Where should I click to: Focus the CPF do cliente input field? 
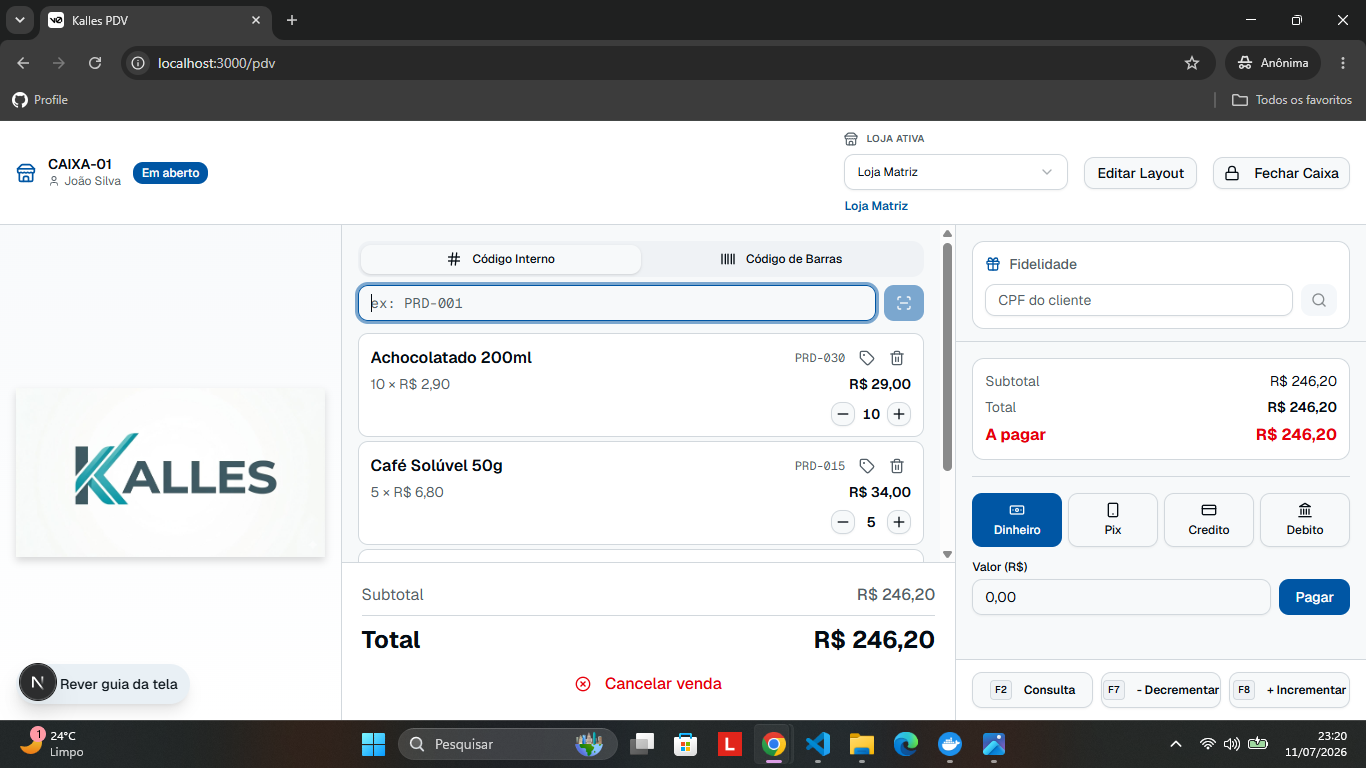(x=1139, y=300)
